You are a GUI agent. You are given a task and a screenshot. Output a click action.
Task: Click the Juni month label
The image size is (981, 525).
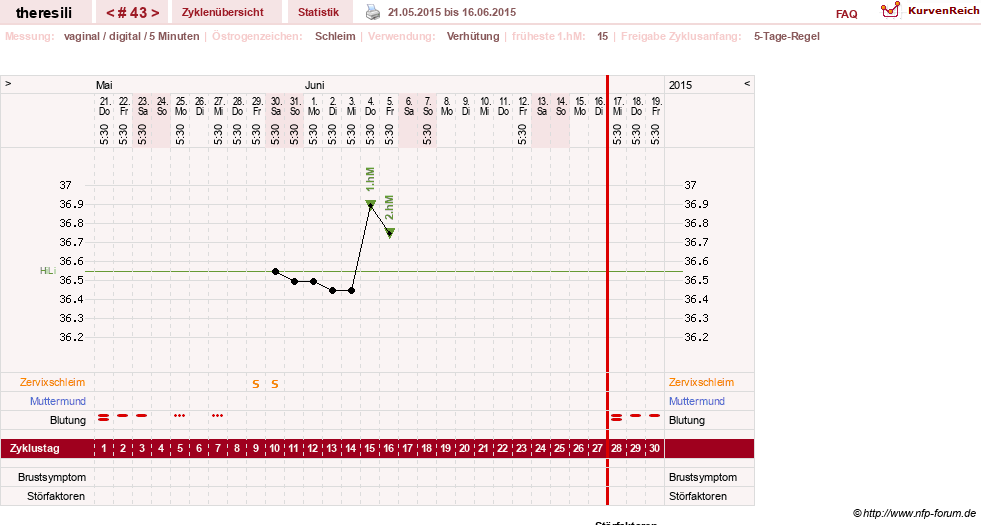(x=315, y=85)
